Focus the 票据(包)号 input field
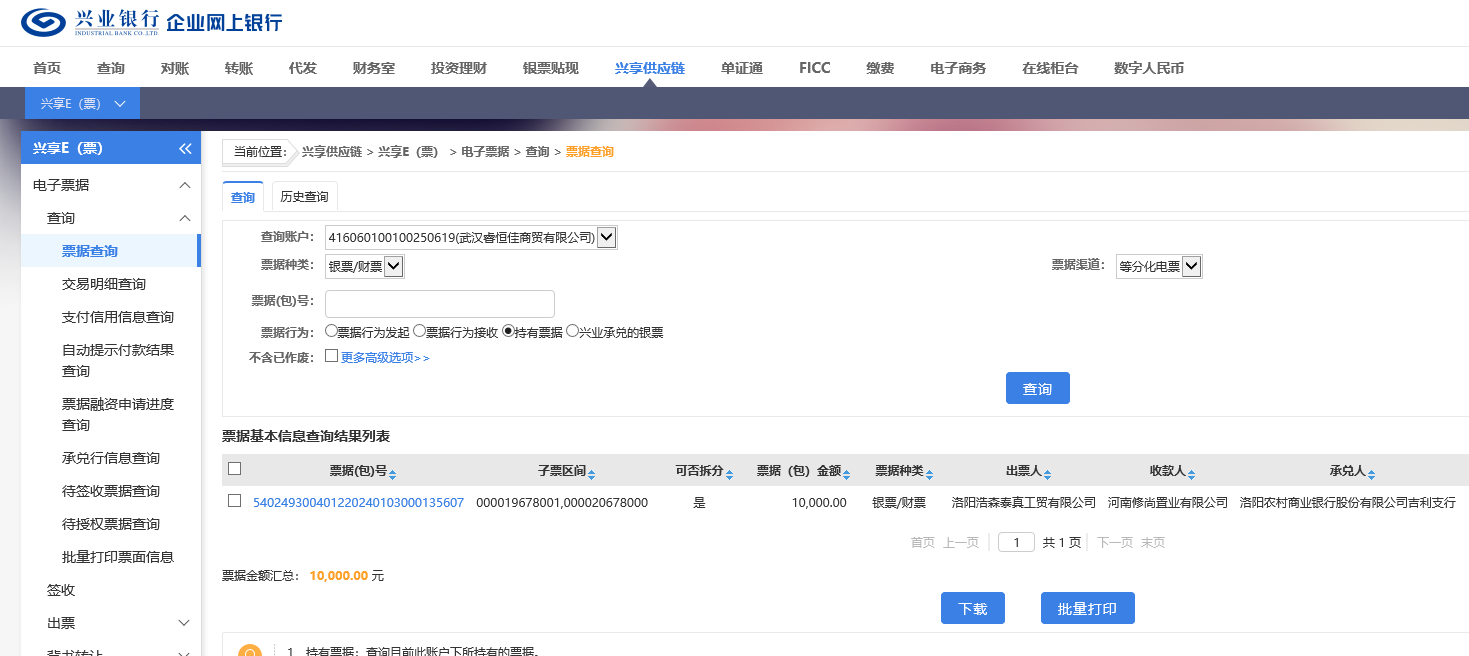The image size is (1469, 656). [440, 304]
